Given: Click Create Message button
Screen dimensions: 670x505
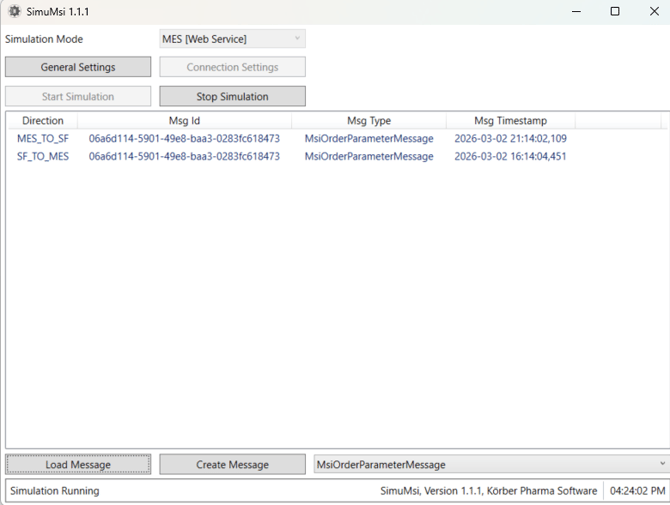Looking at the screenshot, I should pos(232,465).
